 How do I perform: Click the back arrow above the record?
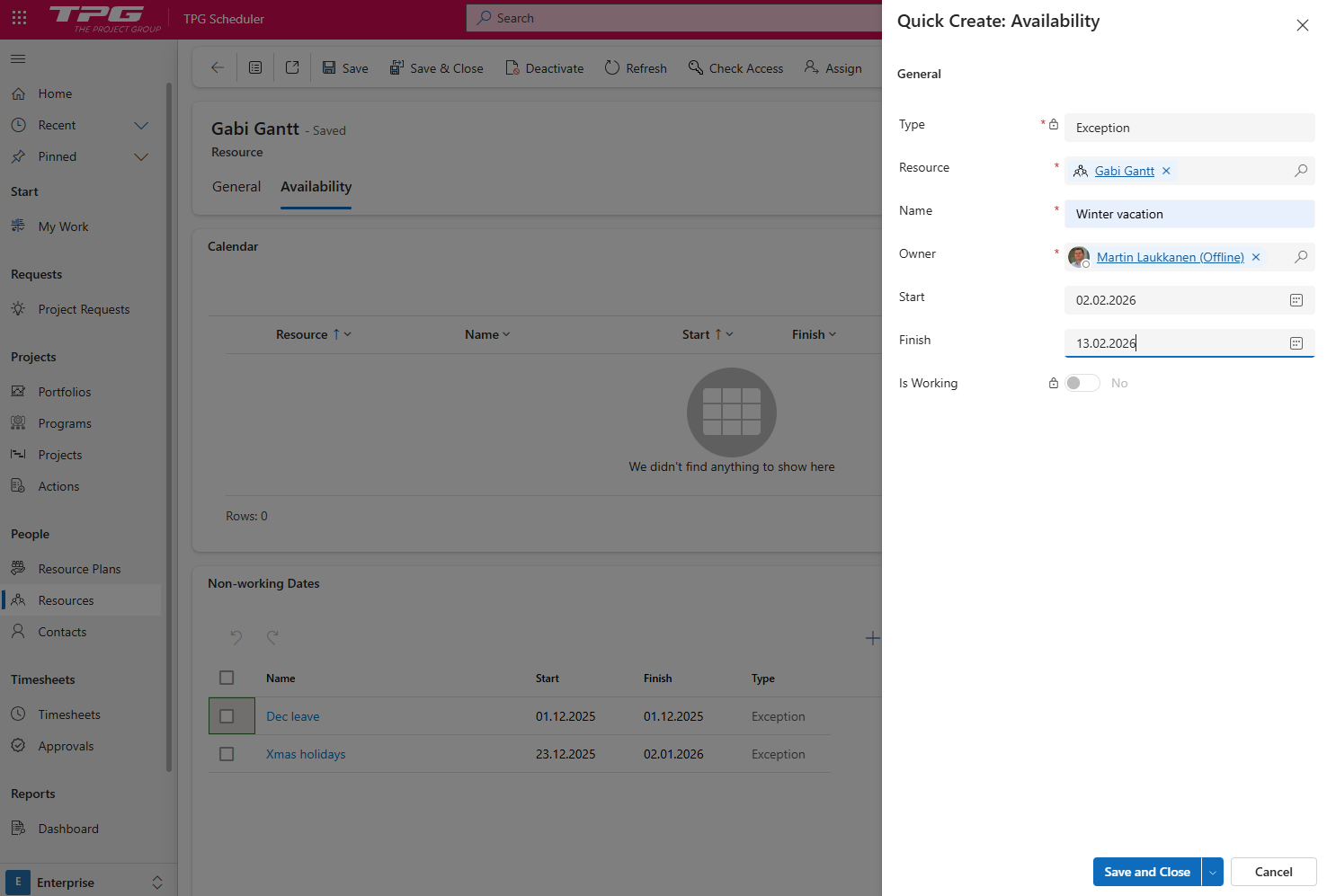(x=217, y=67)
